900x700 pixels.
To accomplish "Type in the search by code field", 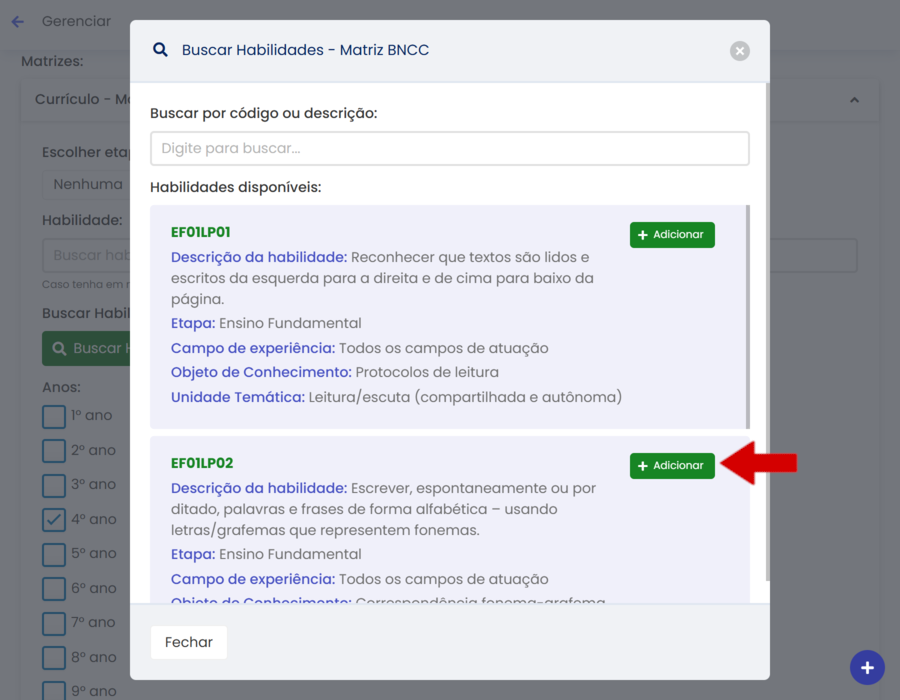I will [x=449, y=149].
